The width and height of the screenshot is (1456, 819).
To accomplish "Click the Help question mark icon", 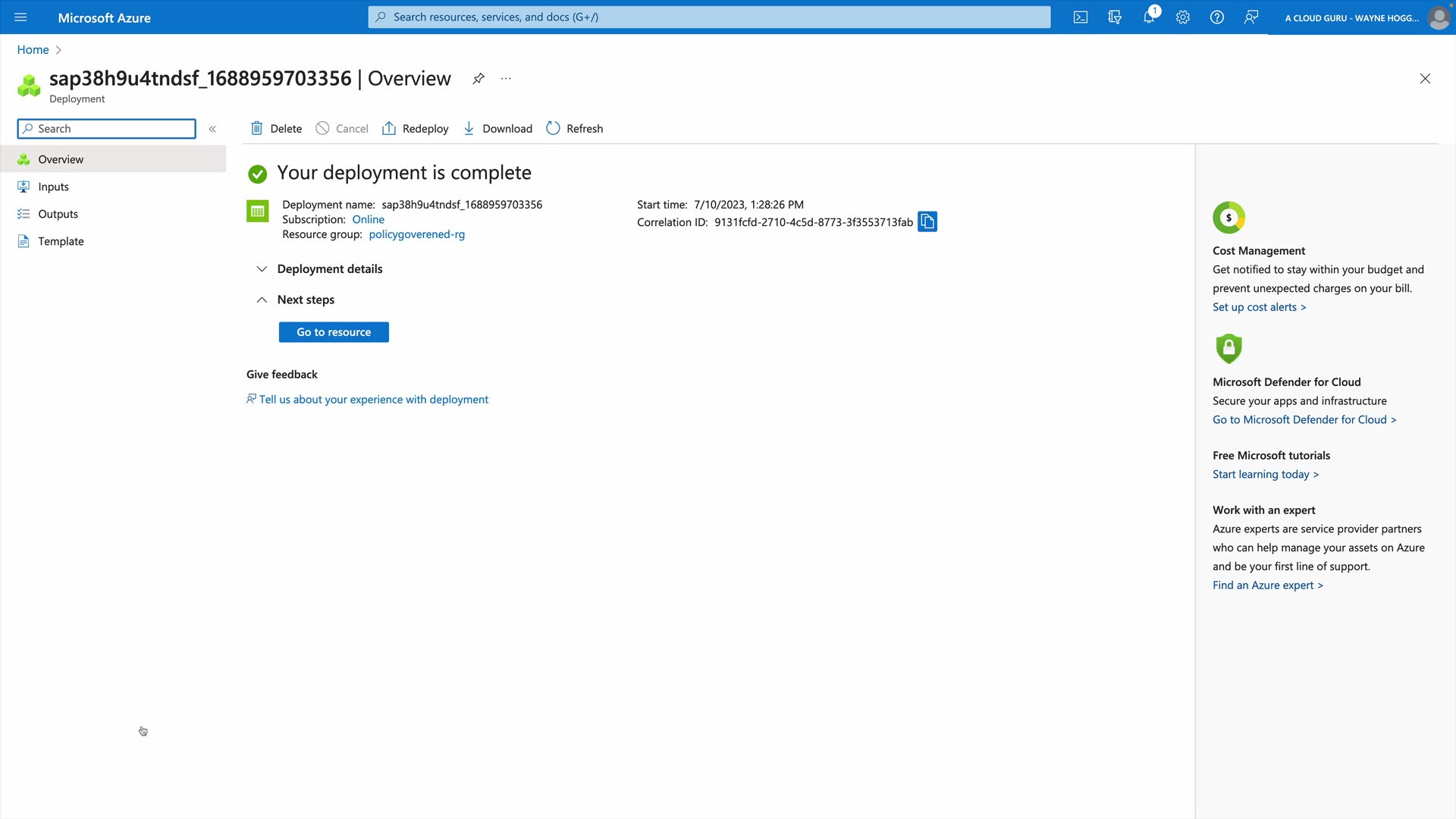I will (x=1217, y=17).
